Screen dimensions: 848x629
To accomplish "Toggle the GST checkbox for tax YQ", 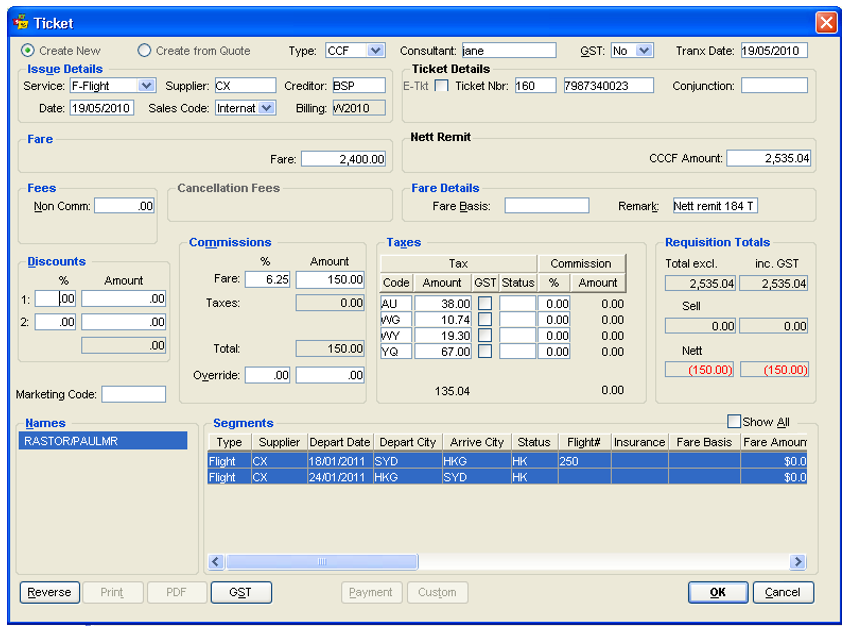I will [485, 351].
